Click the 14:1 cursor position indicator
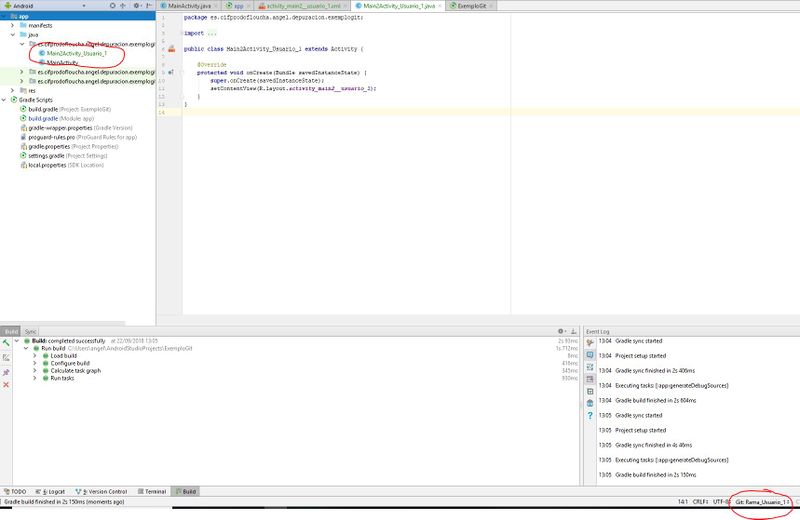800x520 pixels. pos(683,502)
